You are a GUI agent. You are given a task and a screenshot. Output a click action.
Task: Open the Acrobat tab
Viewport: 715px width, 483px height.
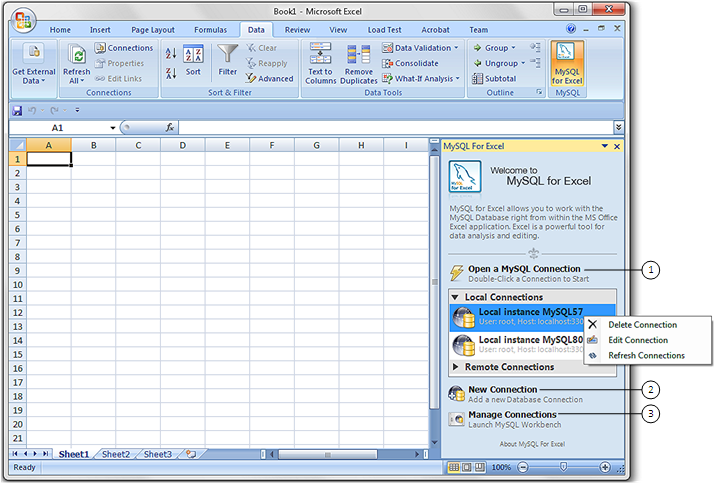pyautogui.click(x=435, y=30)
